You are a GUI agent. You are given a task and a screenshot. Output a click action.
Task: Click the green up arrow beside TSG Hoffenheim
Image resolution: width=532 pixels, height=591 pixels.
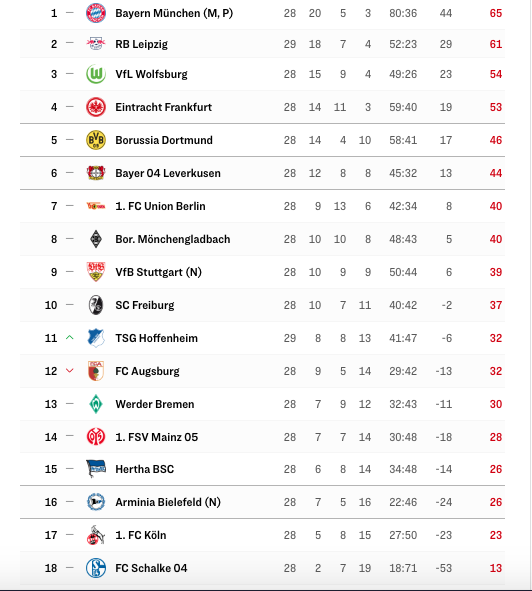pos(69,338)
